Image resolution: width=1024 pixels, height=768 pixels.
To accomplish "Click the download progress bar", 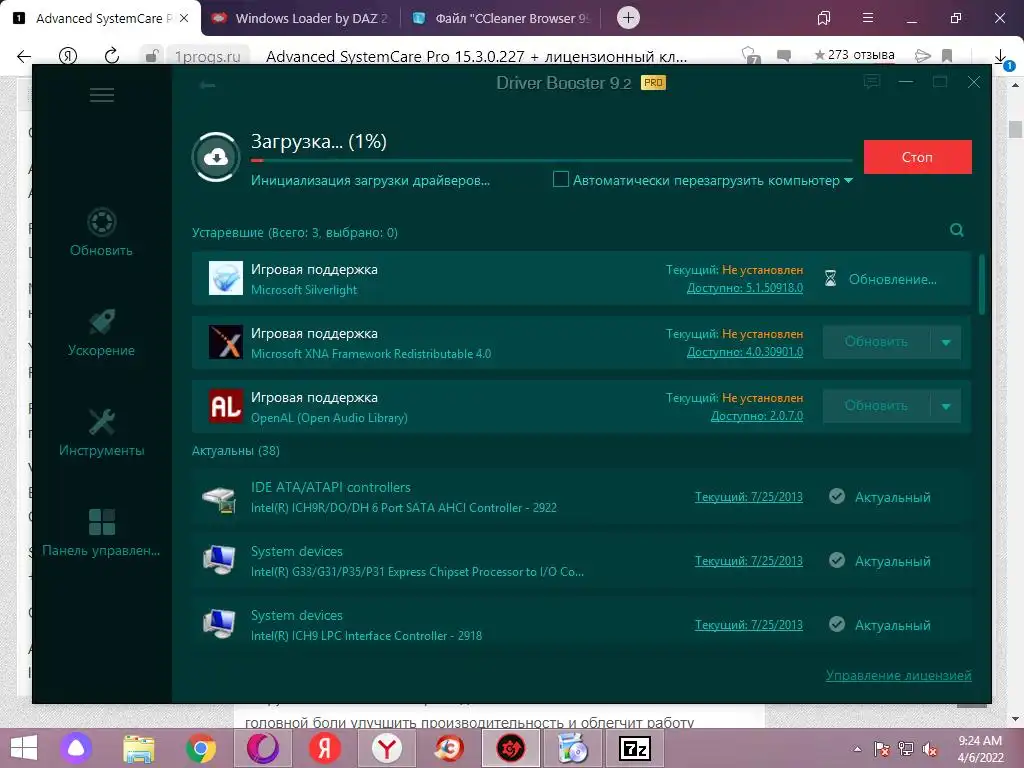I will (552, 160).
